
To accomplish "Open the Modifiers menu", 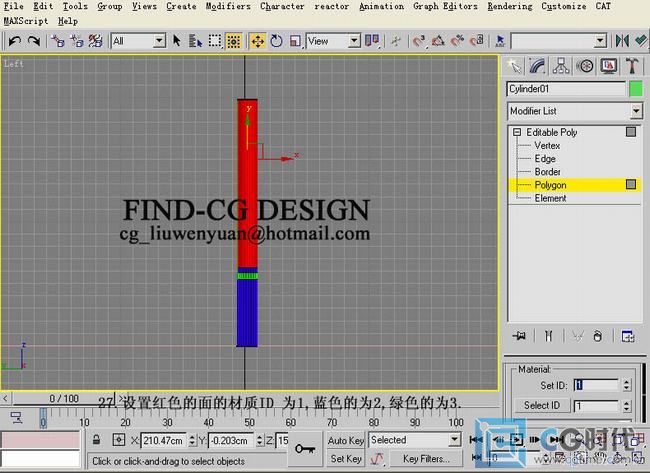I will [228, 6].
